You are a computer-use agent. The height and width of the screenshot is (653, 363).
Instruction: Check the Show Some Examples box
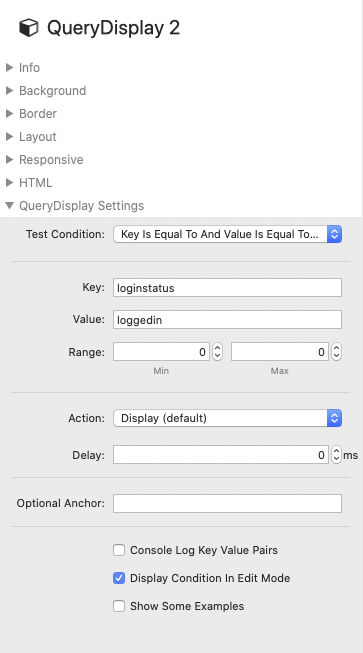119,606
